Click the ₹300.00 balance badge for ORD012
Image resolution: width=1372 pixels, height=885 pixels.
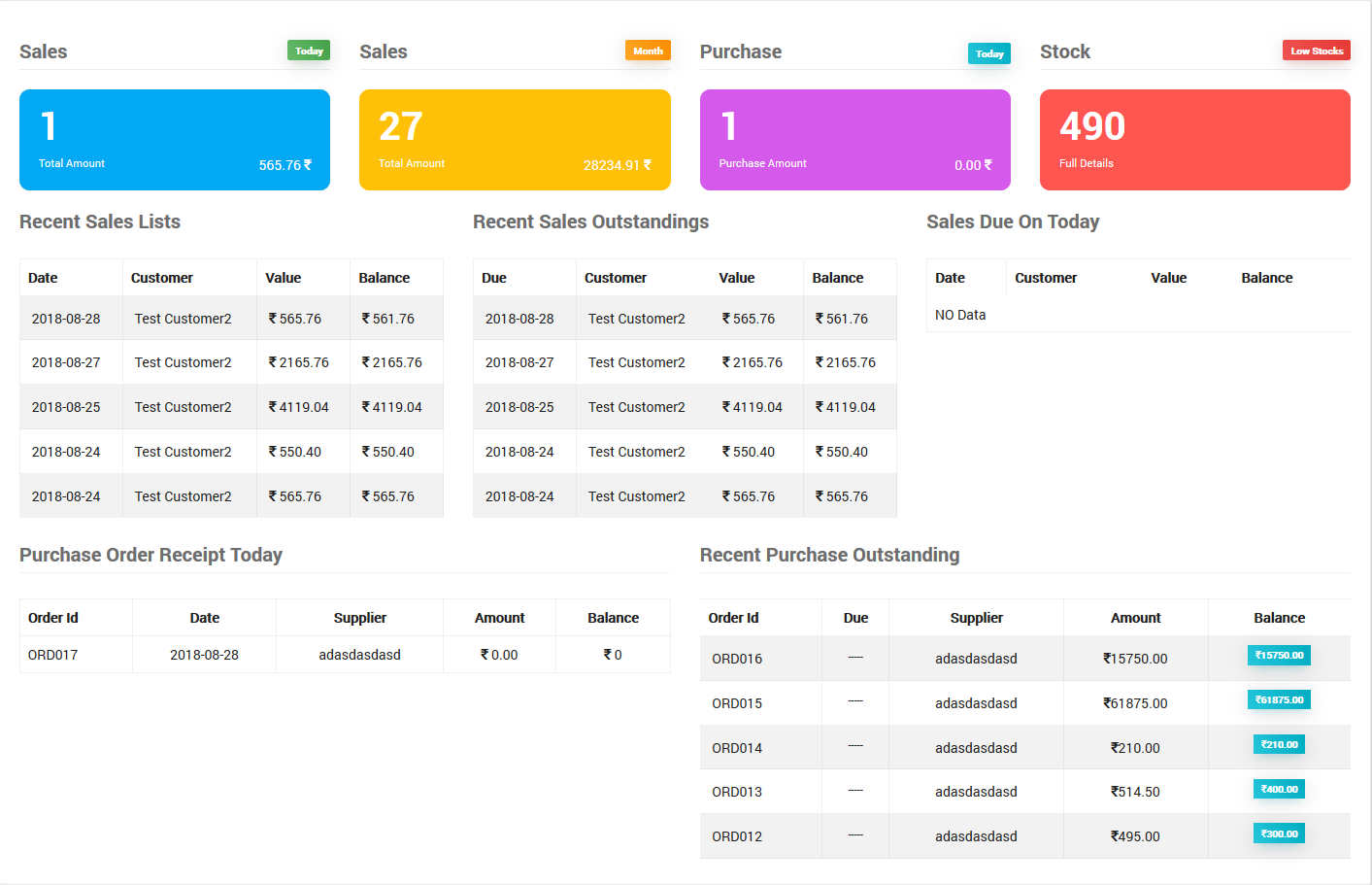tap(1279, 833)
